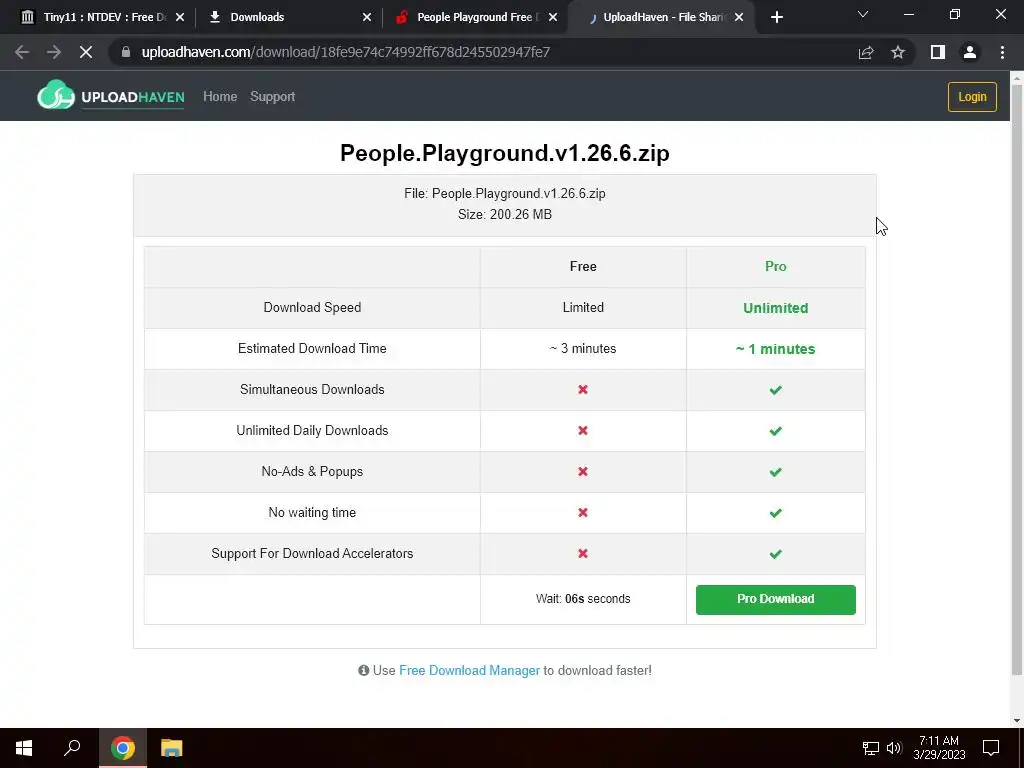Click the red X for No waiting time
The image size is (1024, 768).
point(583,513)
